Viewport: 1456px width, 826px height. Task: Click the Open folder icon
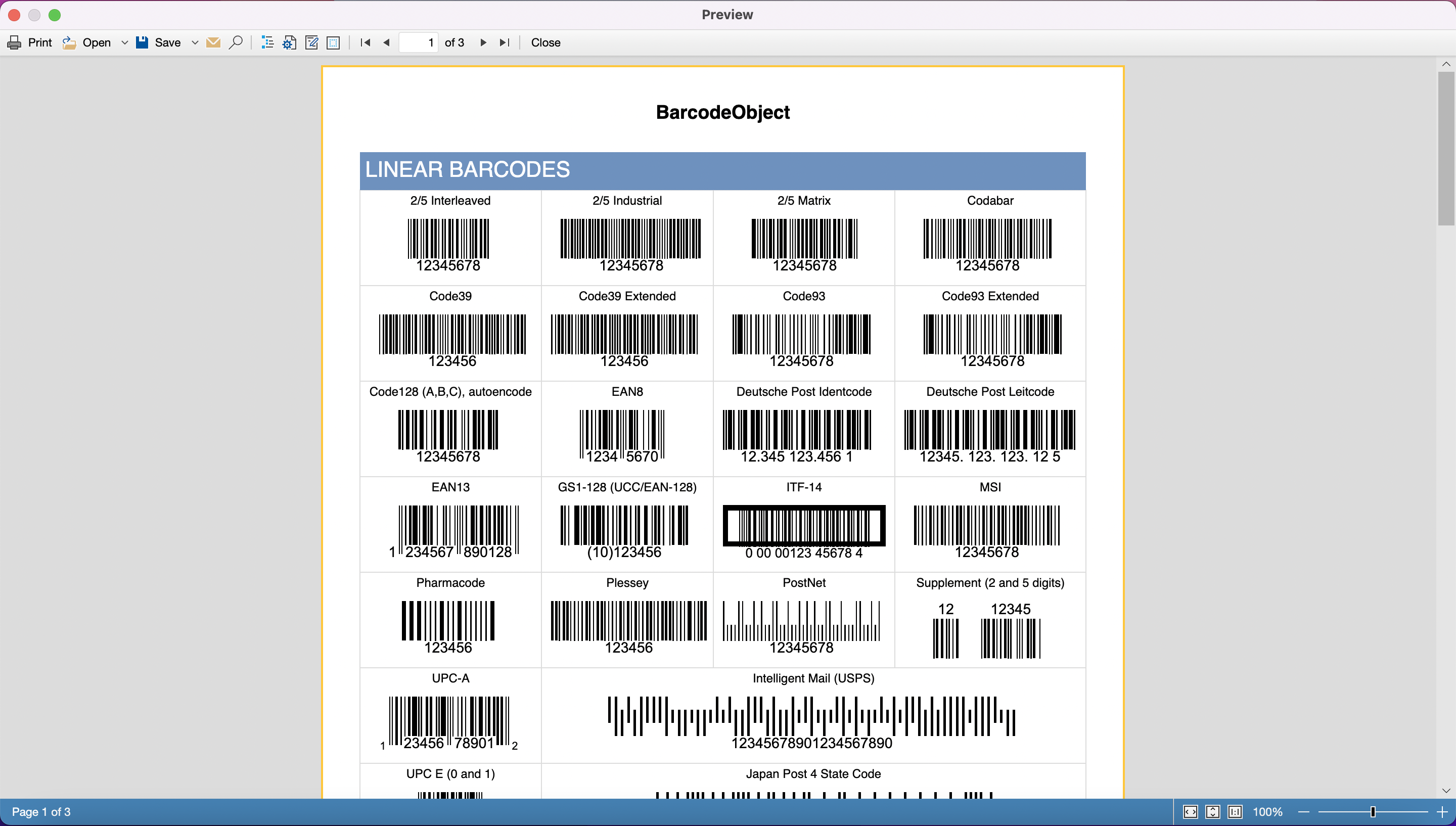click(x=69, y=42)
